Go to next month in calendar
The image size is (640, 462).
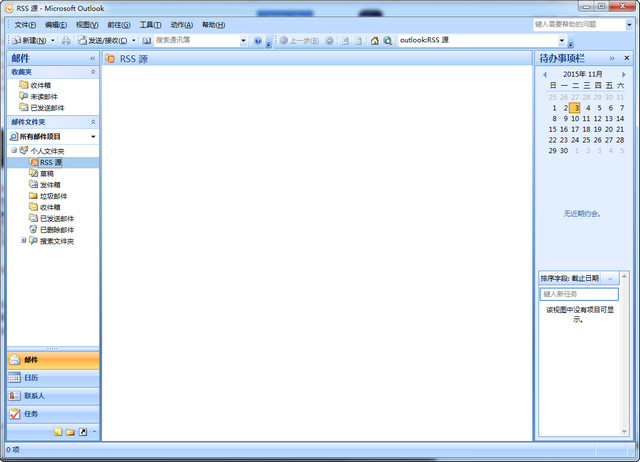623,74
